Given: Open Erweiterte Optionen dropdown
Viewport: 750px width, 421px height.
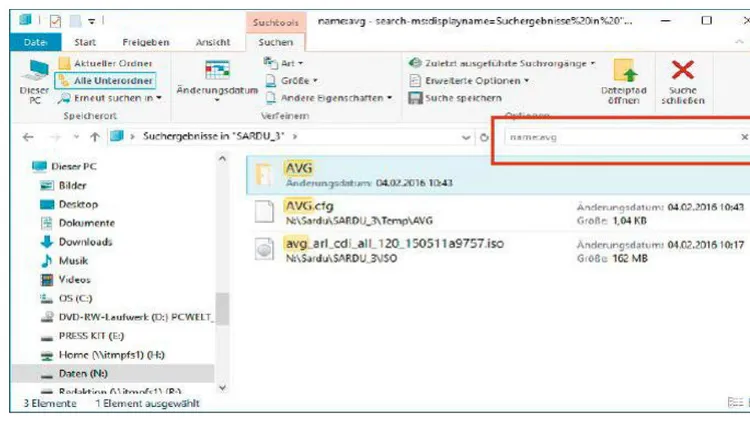Looking at the screenshot, I should 469,80.
